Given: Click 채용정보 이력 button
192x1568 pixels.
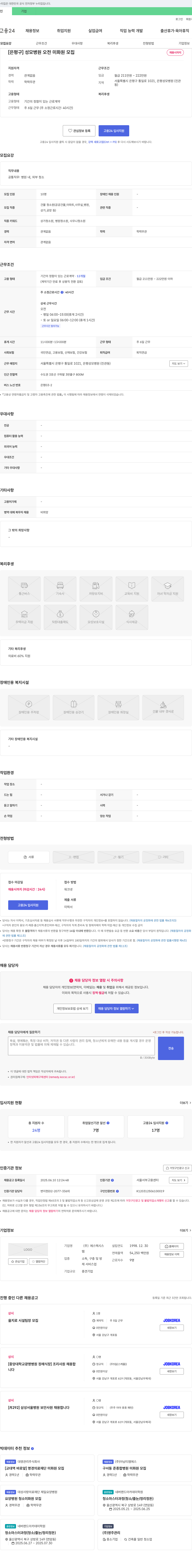Looking at the screenshot, I should tap(172, 1255).
